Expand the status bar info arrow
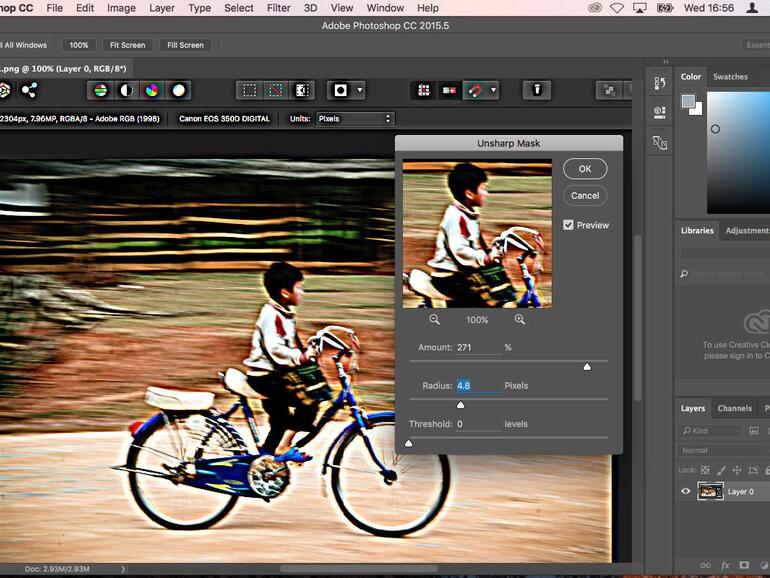 pyautogui.click(x=123, y=569)
